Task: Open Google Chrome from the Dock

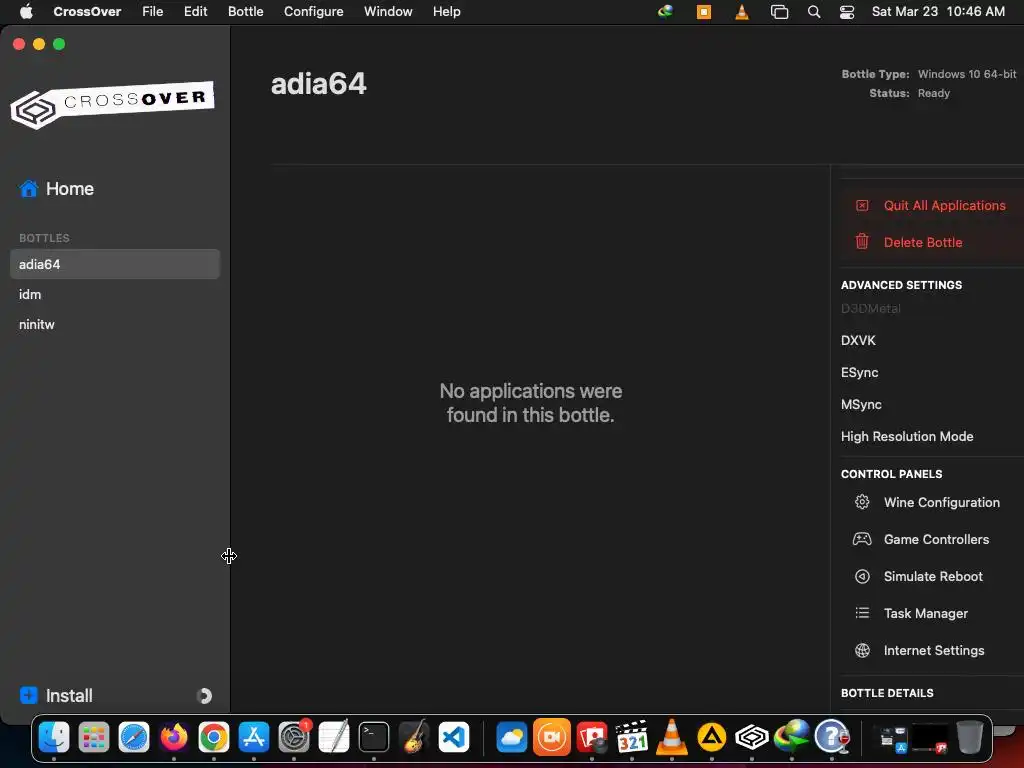Action: tap(214, 738)
